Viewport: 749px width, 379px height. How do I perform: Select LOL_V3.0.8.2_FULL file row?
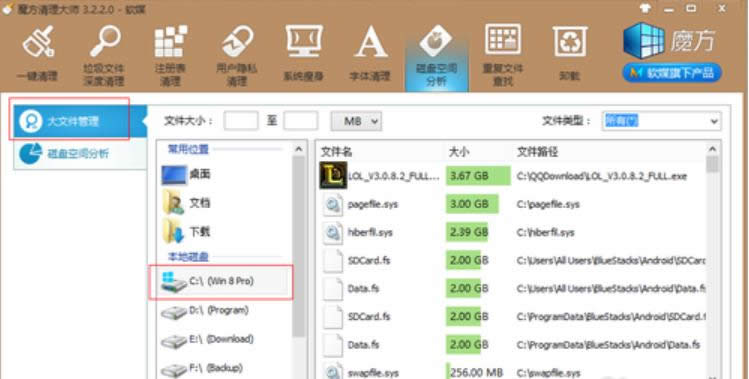coord(512,176)
